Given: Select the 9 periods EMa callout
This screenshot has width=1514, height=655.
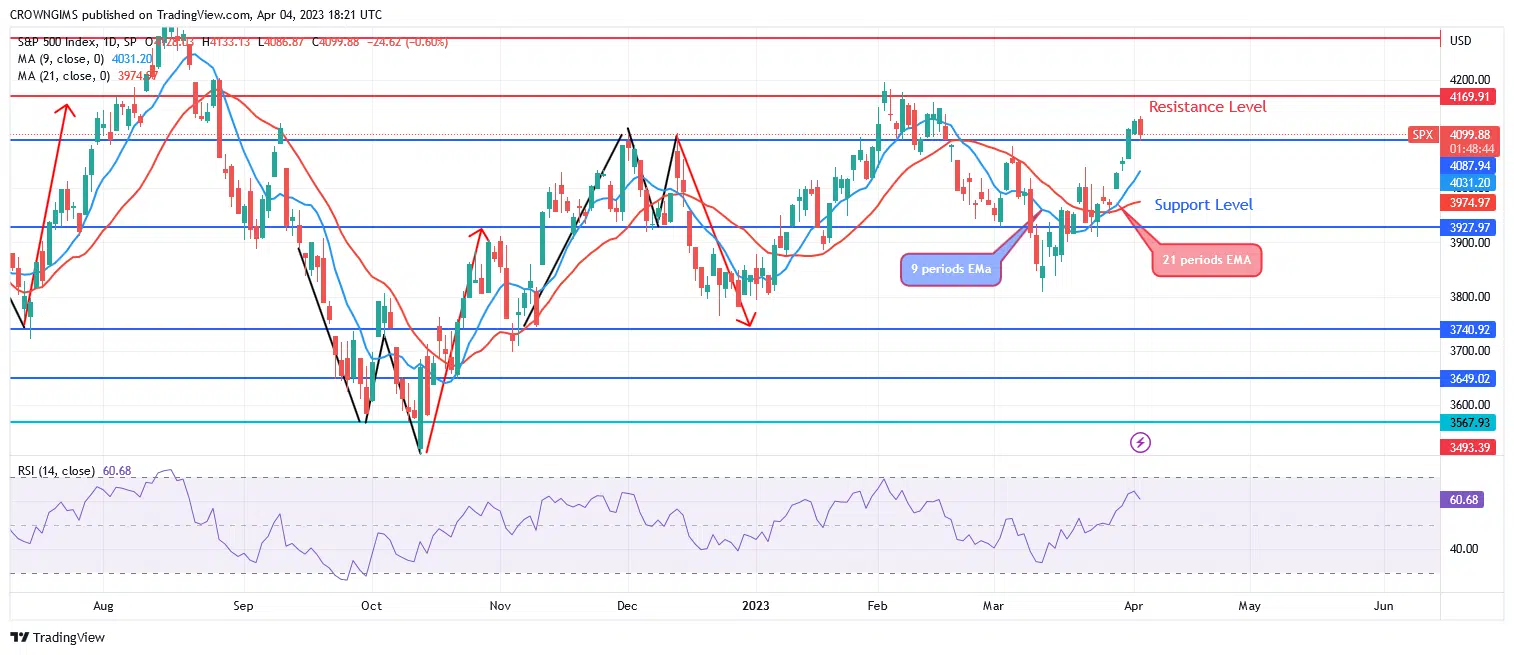Looking at the screenshot, I should pyautogui.click(x=949, y=270).
